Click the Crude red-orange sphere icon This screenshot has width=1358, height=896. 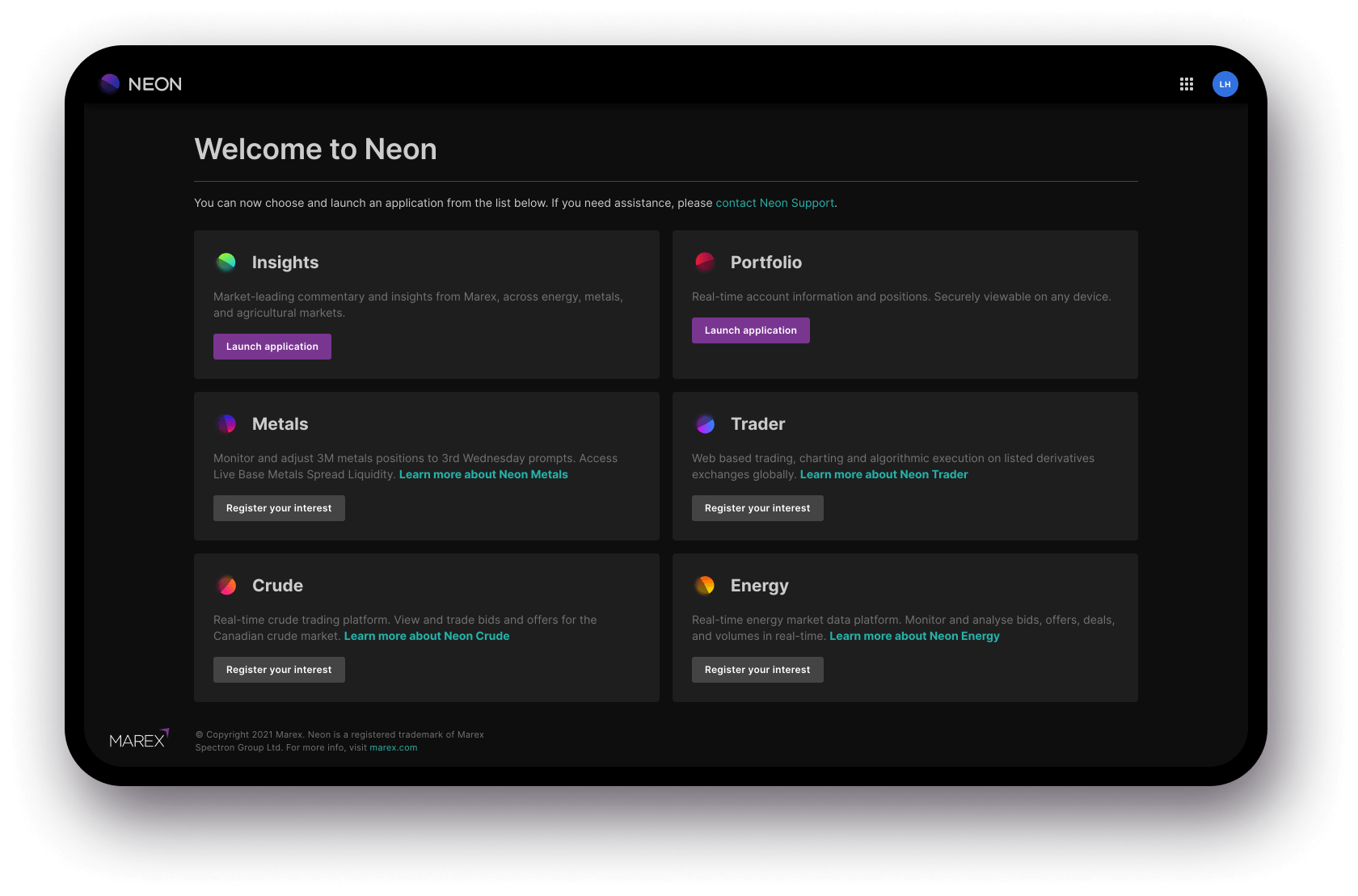point(226,585)
